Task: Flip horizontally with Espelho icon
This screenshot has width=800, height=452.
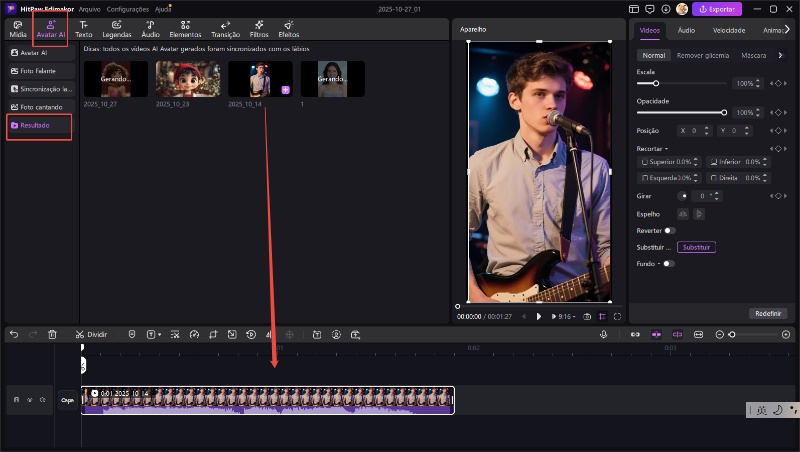Action: click(683, 214)
